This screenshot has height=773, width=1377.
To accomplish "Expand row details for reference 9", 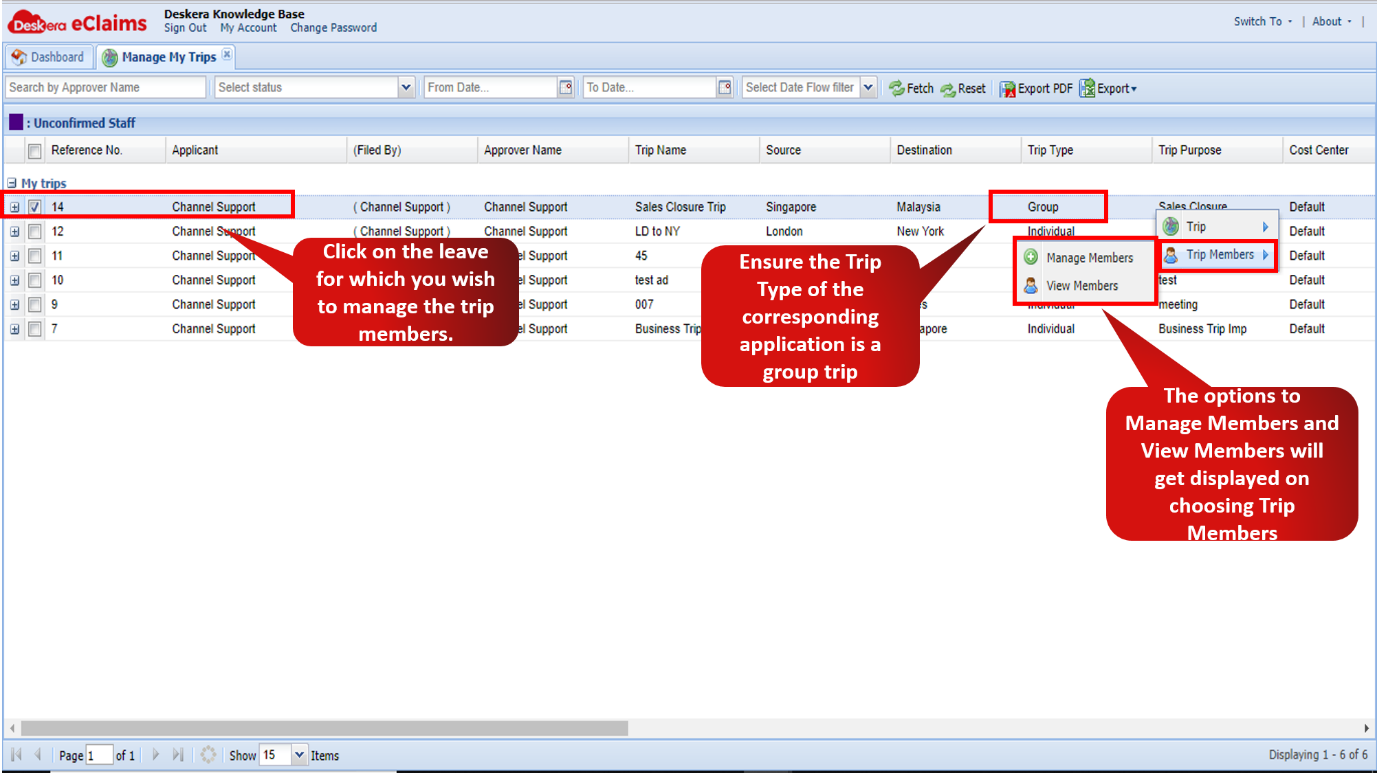I will click(14, 304).
